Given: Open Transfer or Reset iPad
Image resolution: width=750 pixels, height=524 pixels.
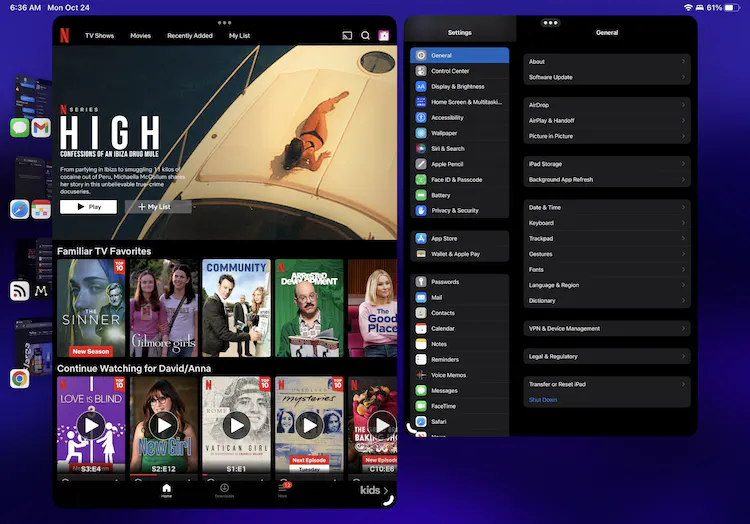Looking at the screenshot, I should click(607, 384).
